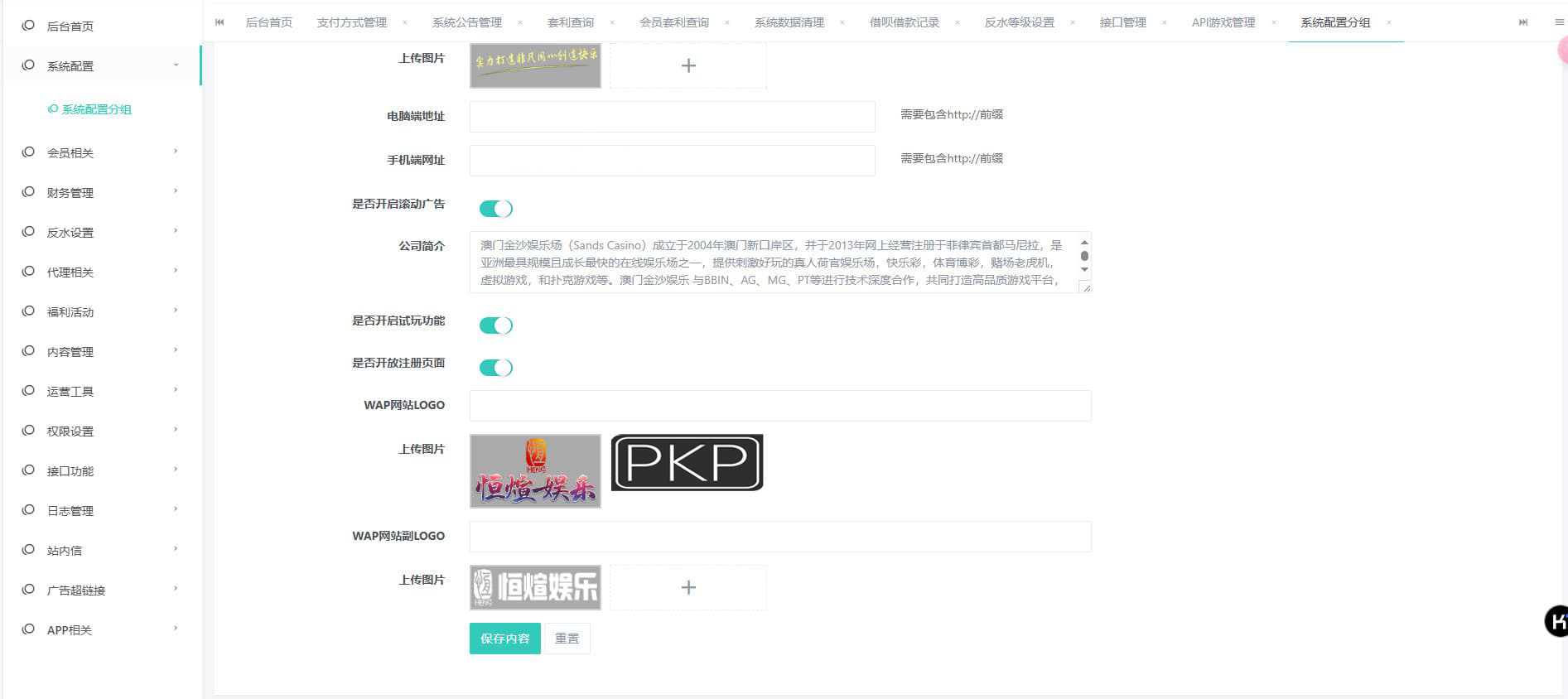
Task: Toggle 是否开启滚动广告 switch
Action: pos(496,209)
